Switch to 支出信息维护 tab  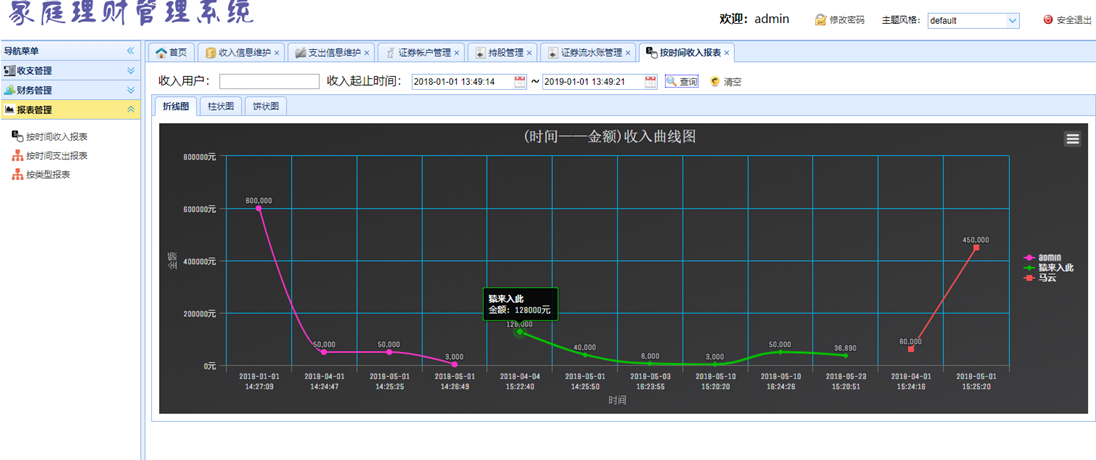pos(329,52)
